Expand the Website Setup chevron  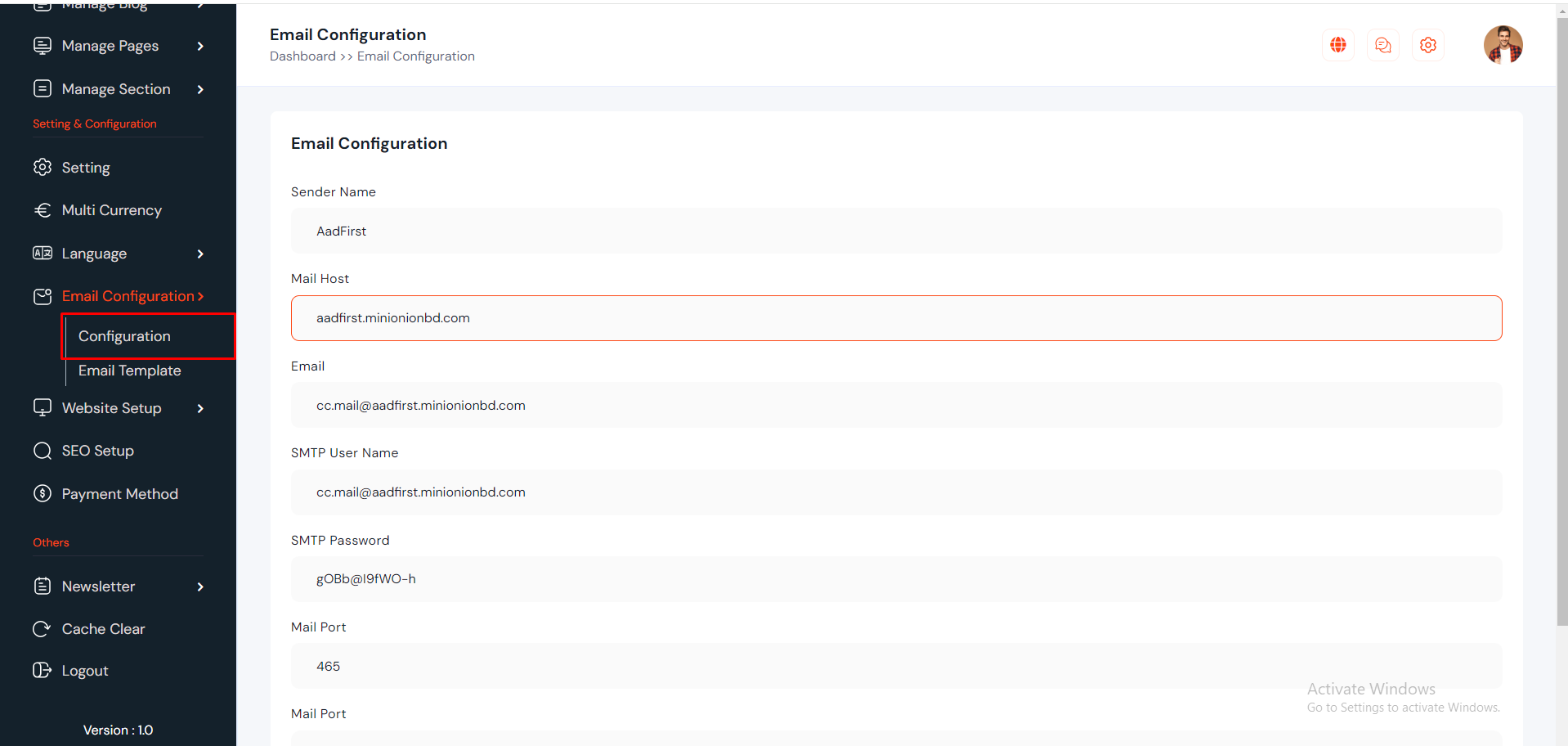pyautogui.click(x=200, y=408)
